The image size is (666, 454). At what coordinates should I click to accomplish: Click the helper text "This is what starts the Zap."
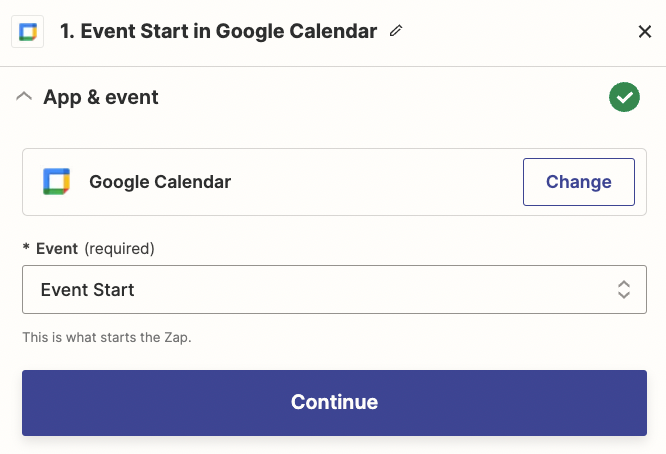click(x=107, y=337)
